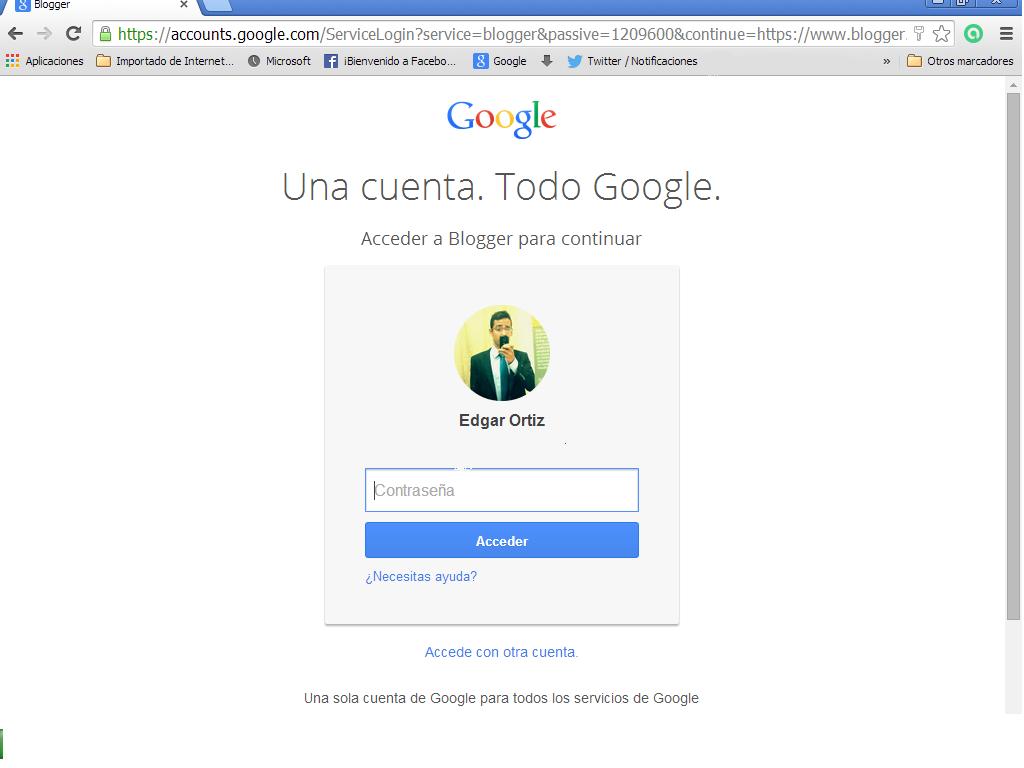Click the blue Acceder button
This screenshot has width=1024, height=768.
pos(502,540)
